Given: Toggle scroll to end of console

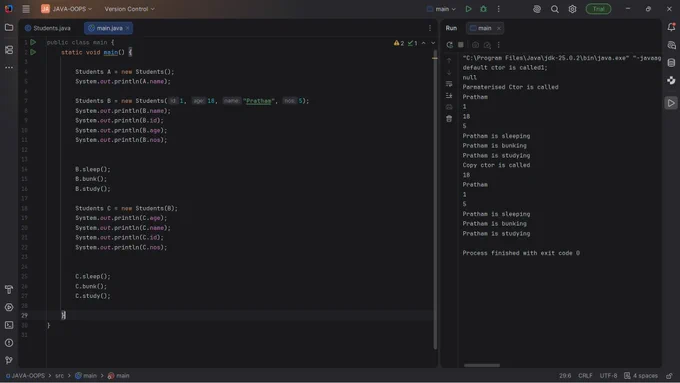Looking at the screenshot, I should [x=449, y=95].
